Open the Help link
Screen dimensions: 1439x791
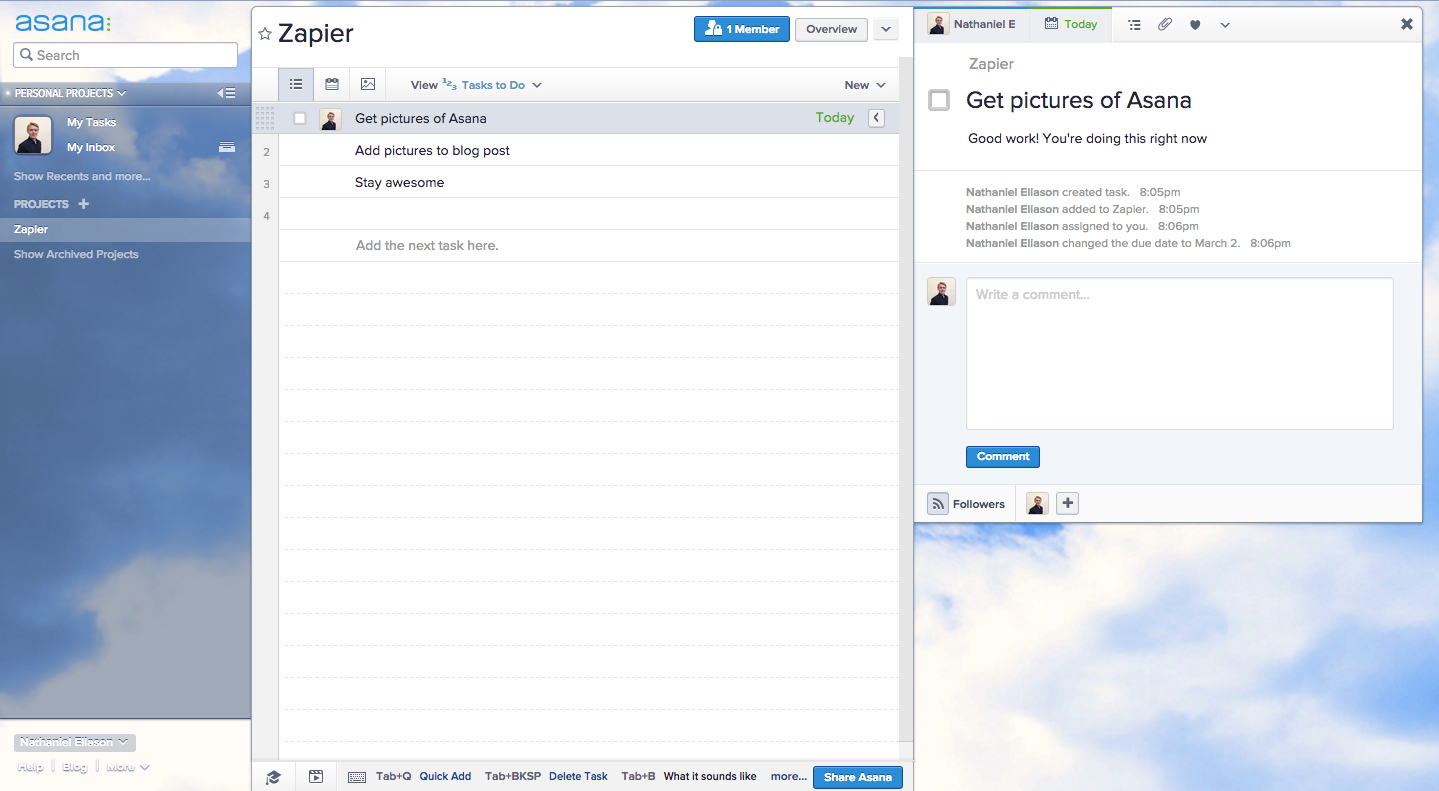(x=31, y=767)
